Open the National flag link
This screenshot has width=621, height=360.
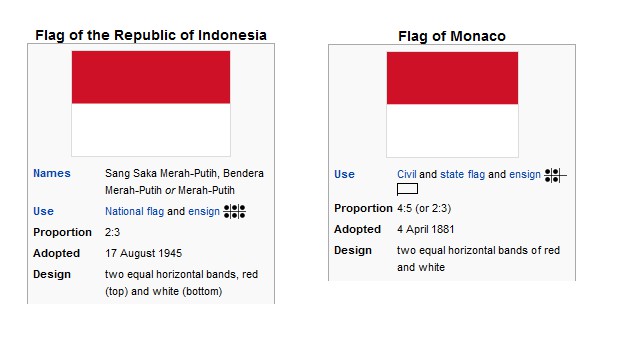134,211
